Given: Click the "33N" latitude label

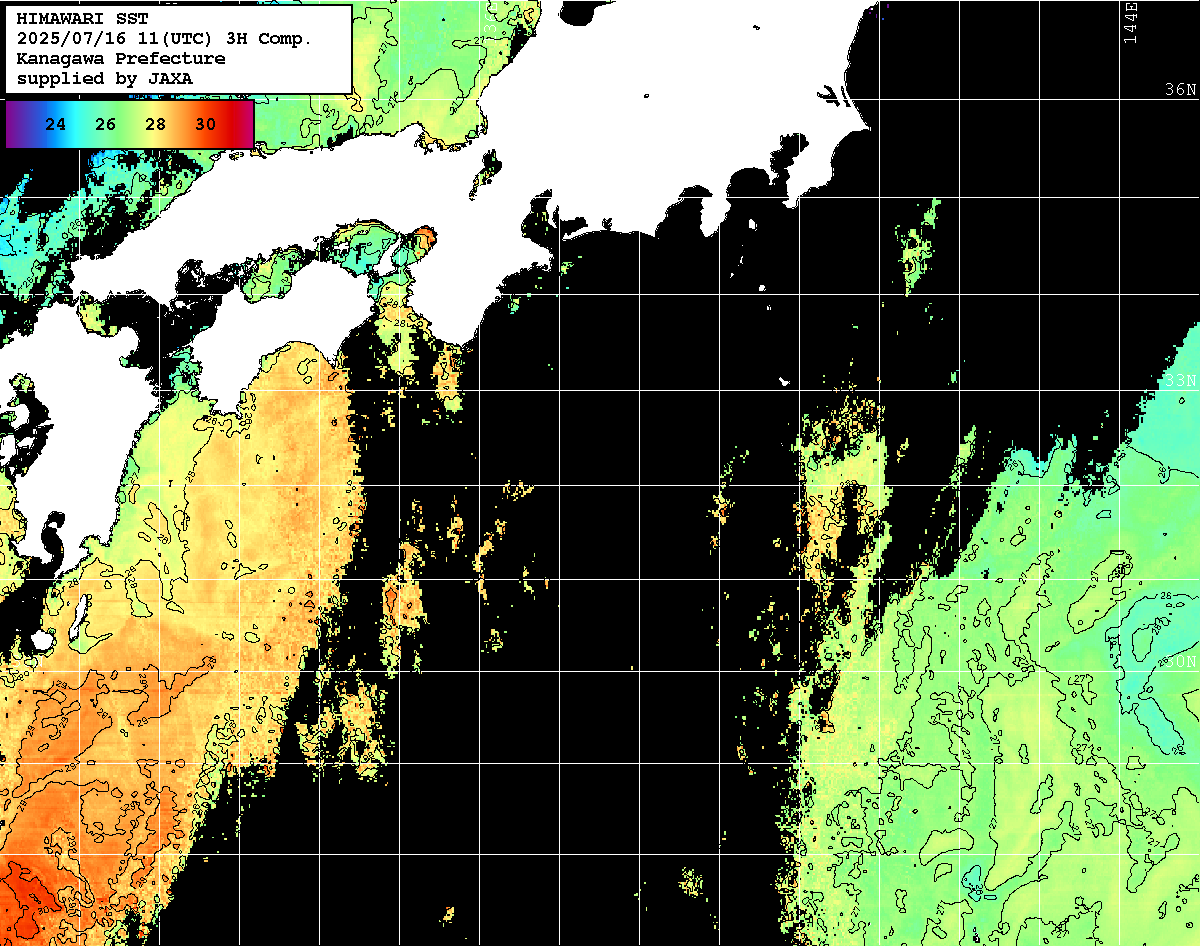Looking at the screenshot, I should [x=1181, y=381].
